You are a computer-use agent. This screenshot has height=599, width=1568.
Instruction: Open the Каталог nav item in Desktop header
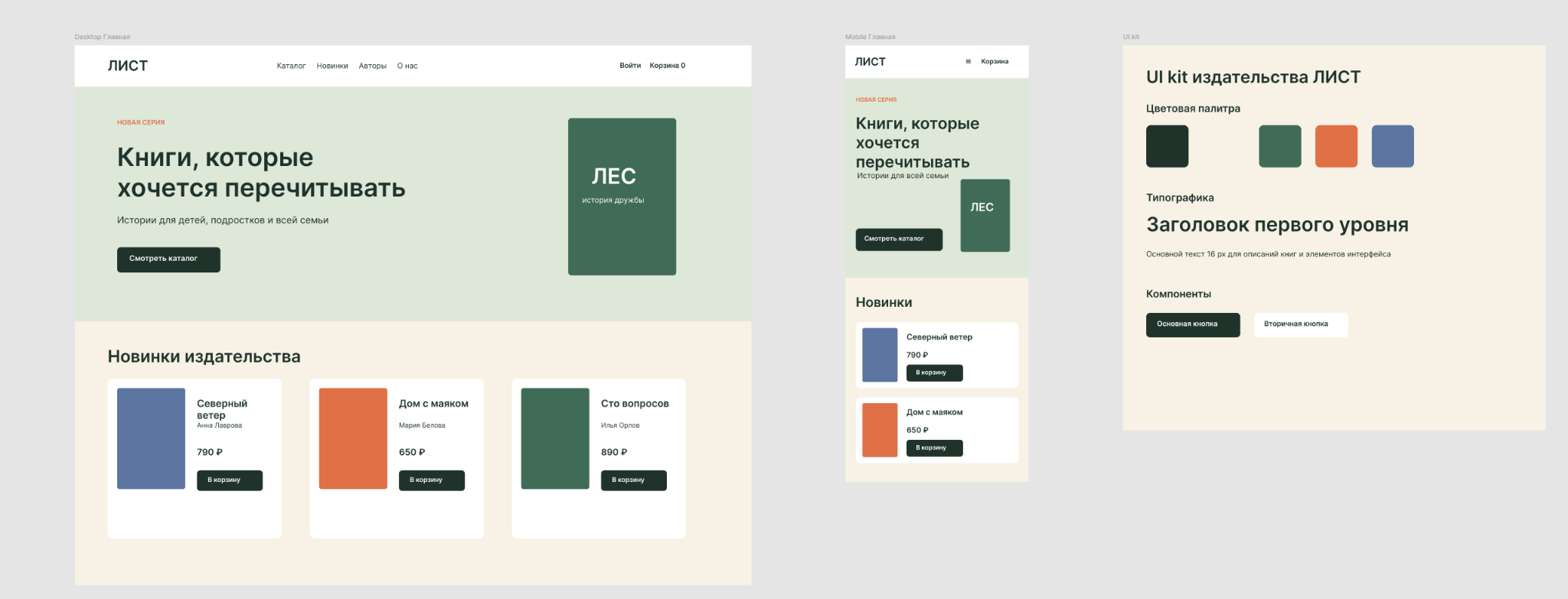(291, 66)
